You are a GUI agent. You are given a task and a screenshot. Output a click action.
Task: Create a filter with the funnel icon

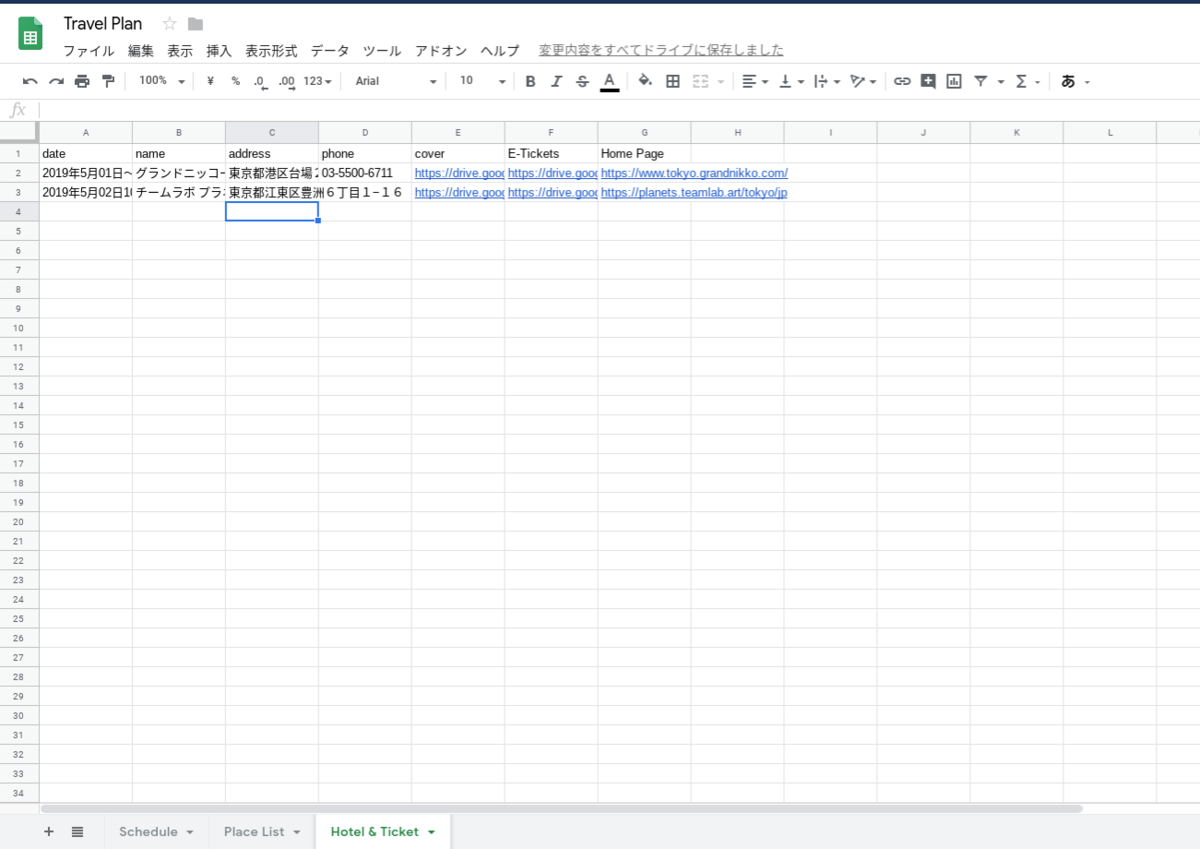point(981,81)
